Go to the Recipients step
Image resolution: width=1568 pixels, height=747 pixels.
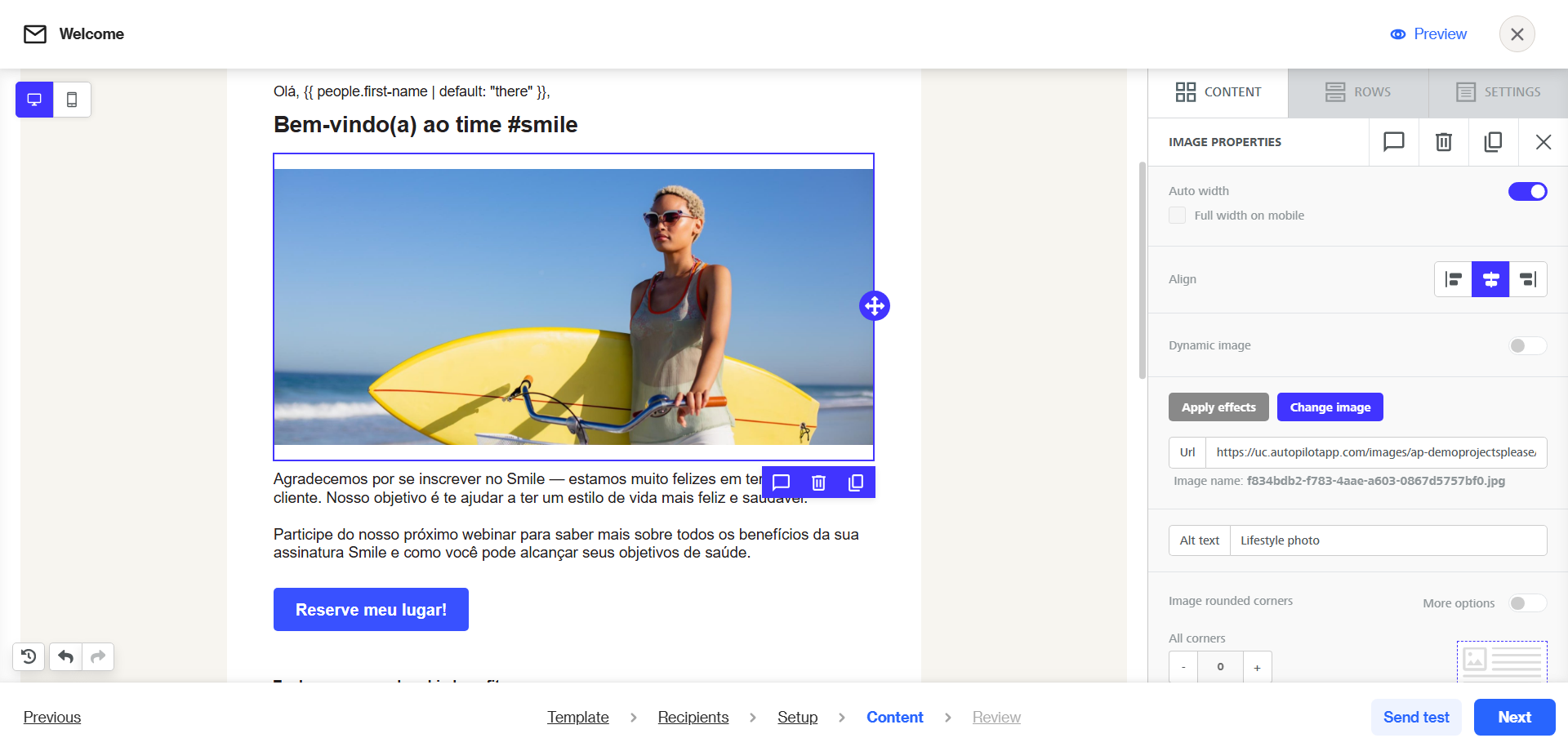click(x=693, y=717)
